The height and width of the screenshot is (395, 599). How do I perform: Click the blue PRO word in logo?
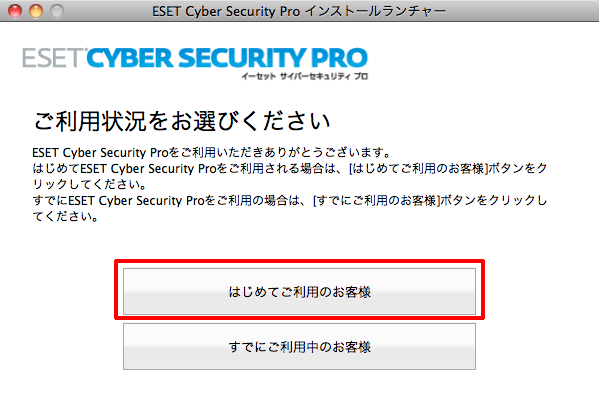click(x=339, y=58)
